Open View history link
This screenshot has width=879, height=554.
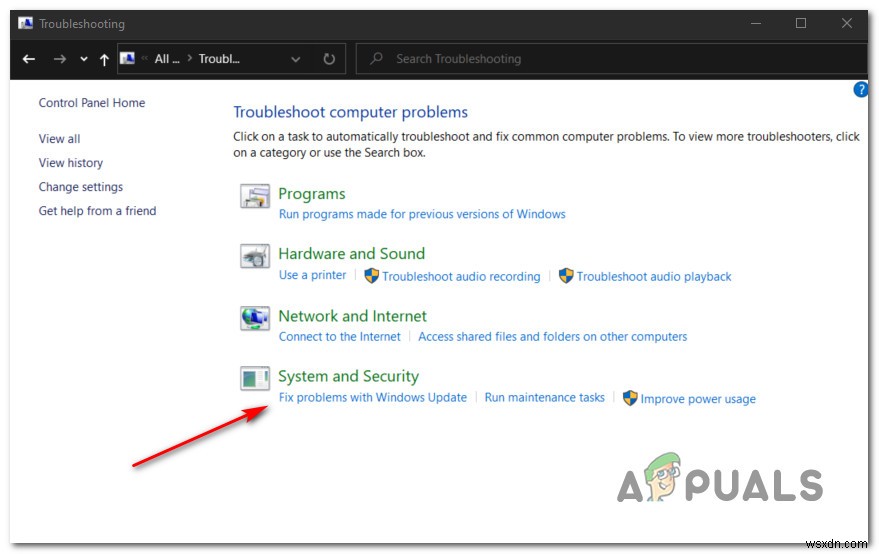[71, 163]
